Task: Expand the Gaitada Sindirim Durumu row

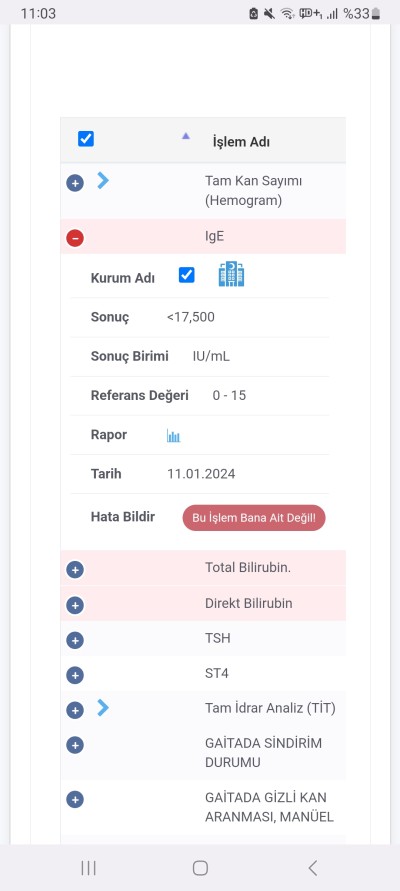Action: tap(75, 745)
